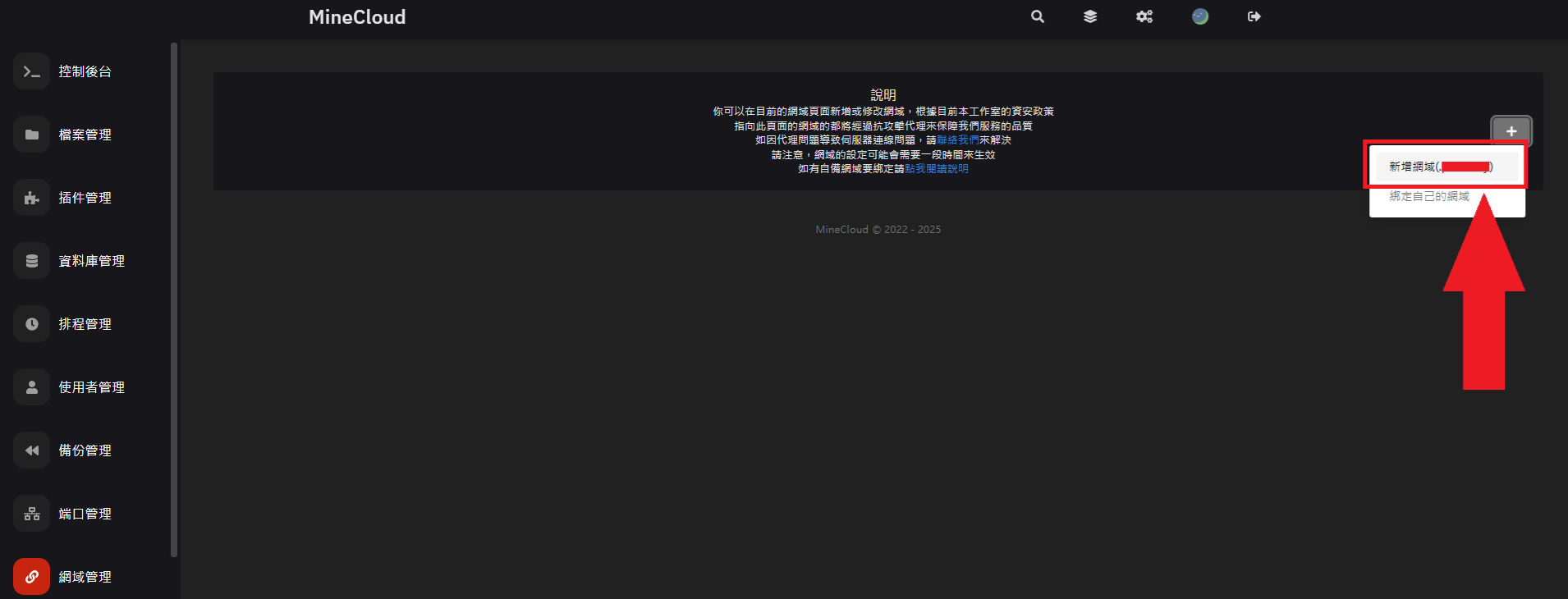Open the port management network icon
Image resolution: width=1568 pixels, height=599 pixels.
point(31,514)
